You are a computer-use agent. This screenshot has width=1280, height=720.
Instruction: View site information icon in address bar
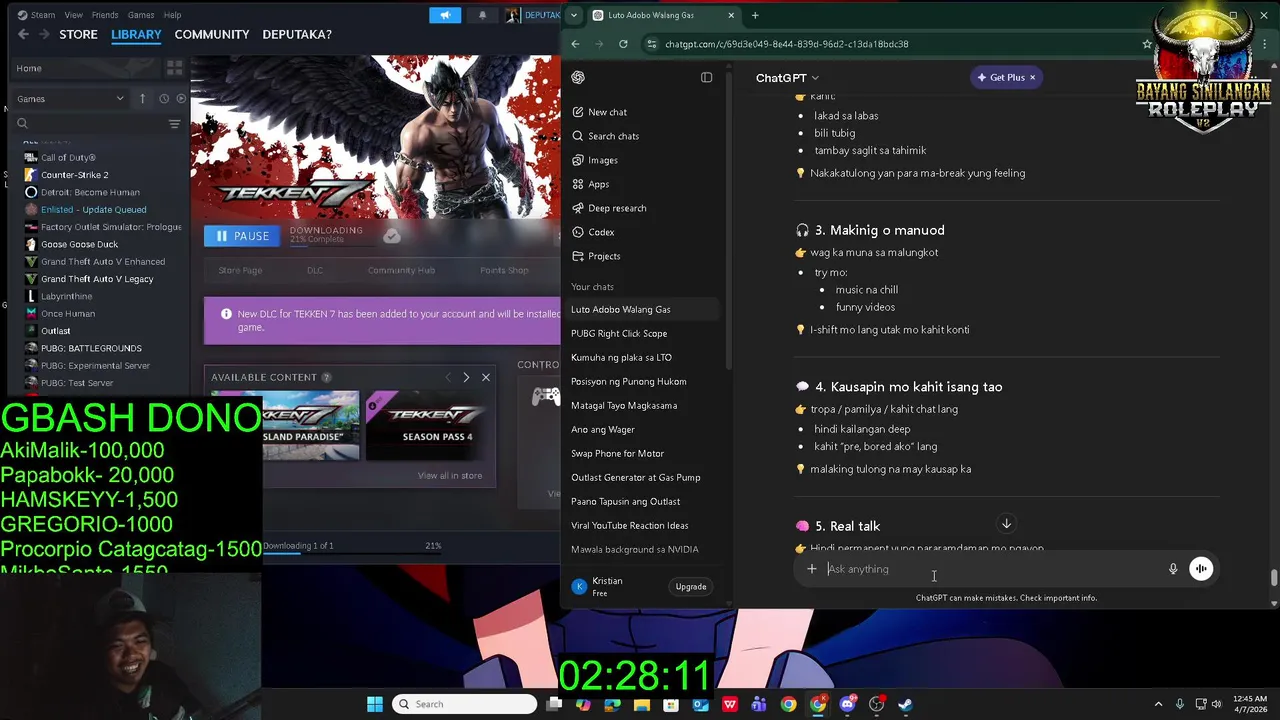point(652,44)
